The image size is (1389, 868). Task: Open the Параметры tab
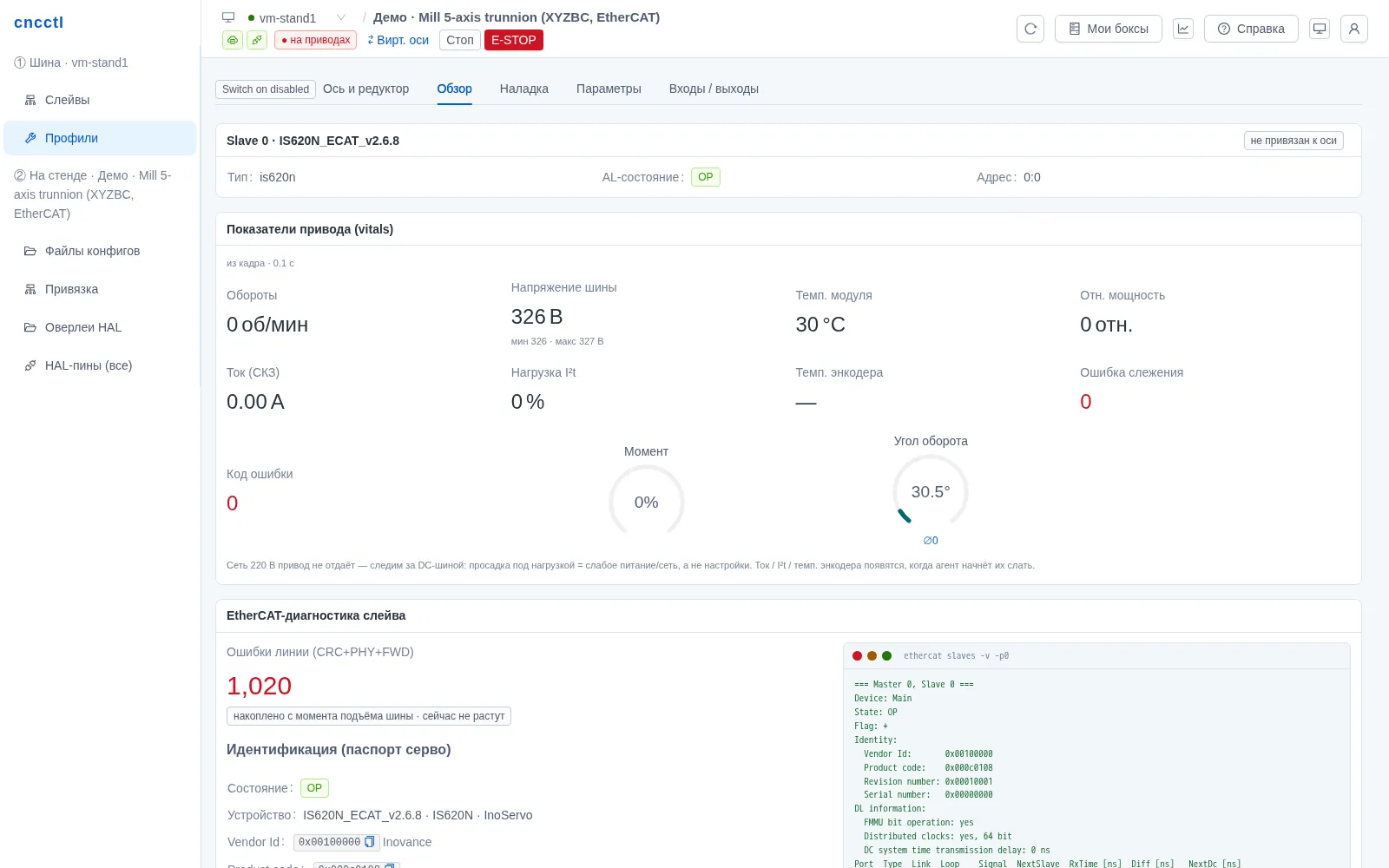coord(609,89)
